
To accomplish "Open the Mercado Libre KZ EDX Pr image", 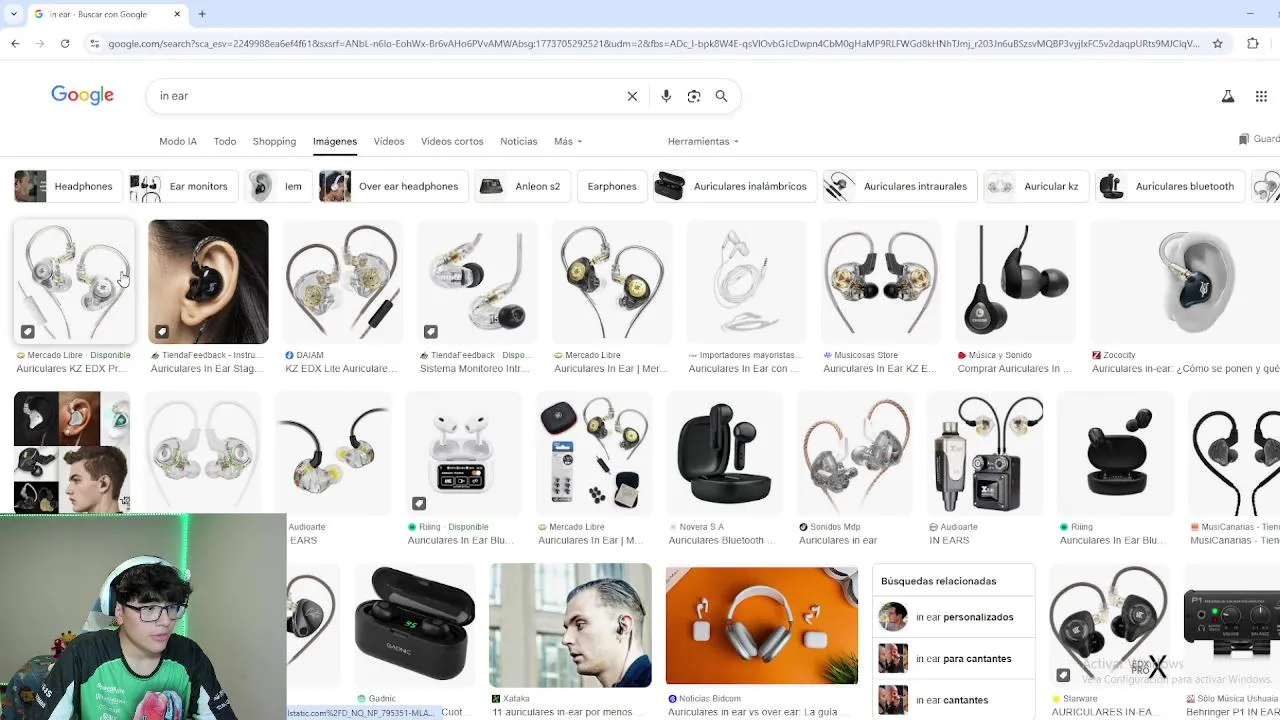I will pyautogui.click(x=74, y=282).
